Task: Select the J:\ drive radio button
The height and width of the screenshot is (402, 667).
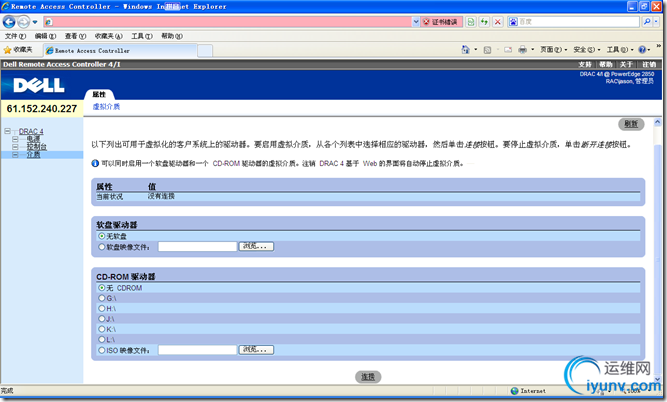Action: point(102,319)
